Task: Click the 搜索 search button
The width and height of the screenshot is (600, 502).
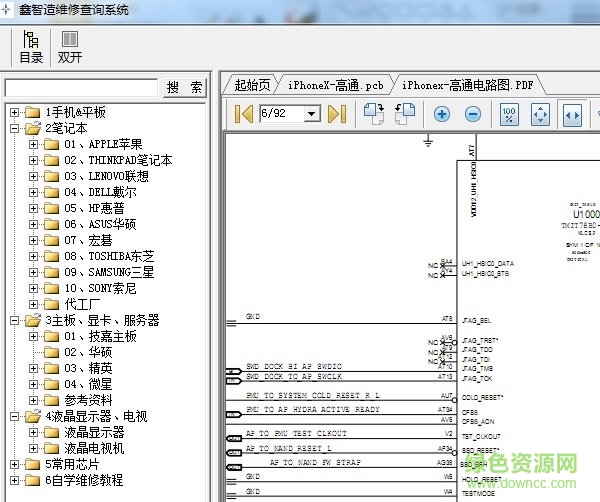Action: 184,88
